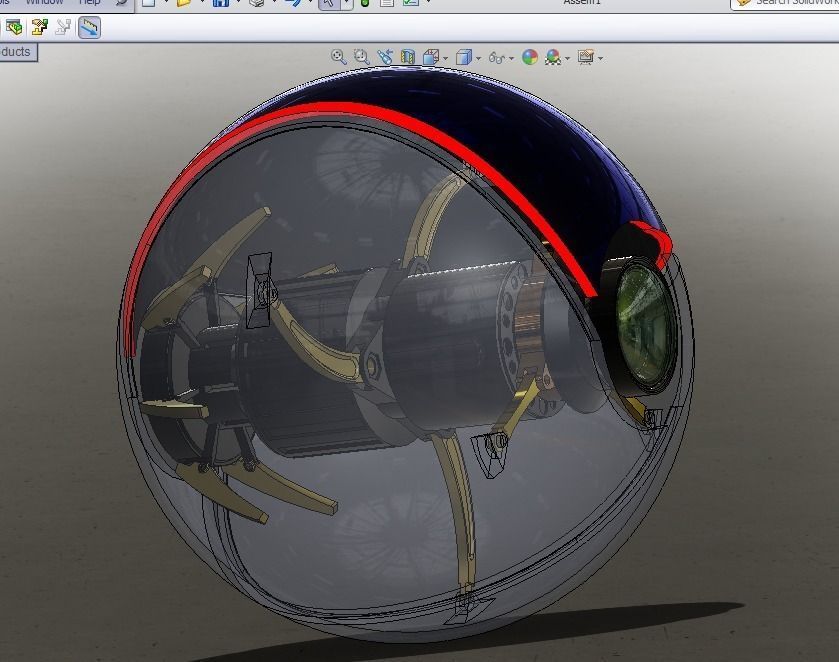Screen dimensions: 839x662
Task: Return to the Previous View
Action: pos(385,57)
